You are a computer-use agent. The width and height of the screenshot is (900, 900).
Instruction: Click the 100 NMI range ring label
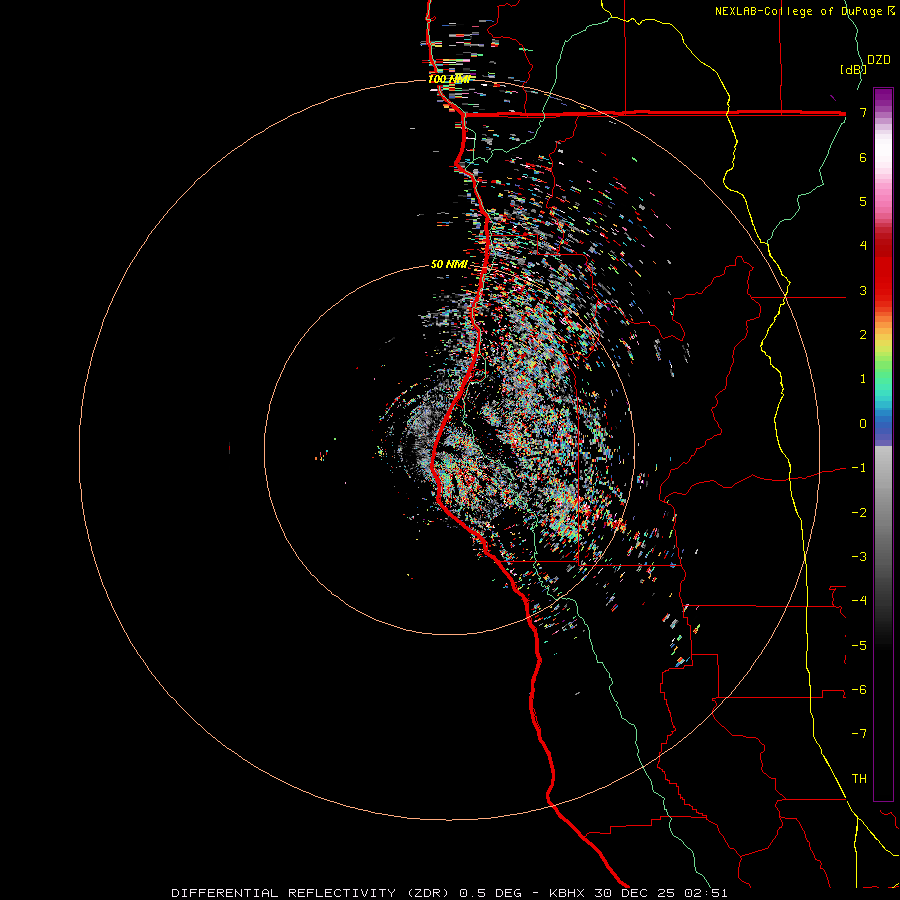[x=449, y=79]
